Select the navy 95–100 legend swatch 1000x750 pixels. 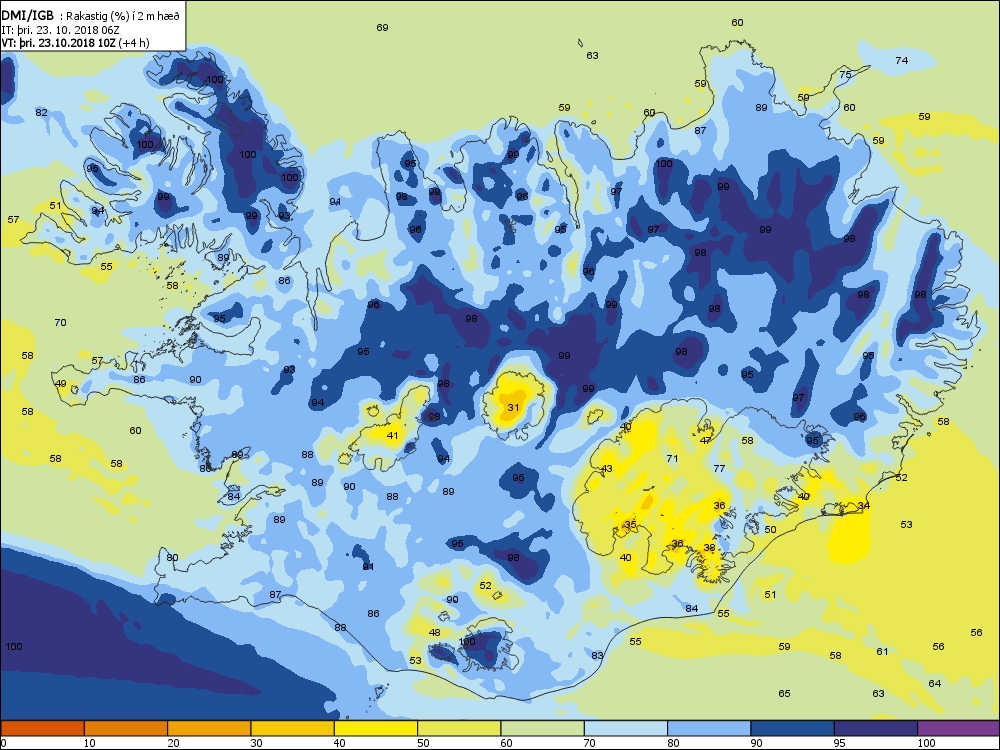[876, 728]
